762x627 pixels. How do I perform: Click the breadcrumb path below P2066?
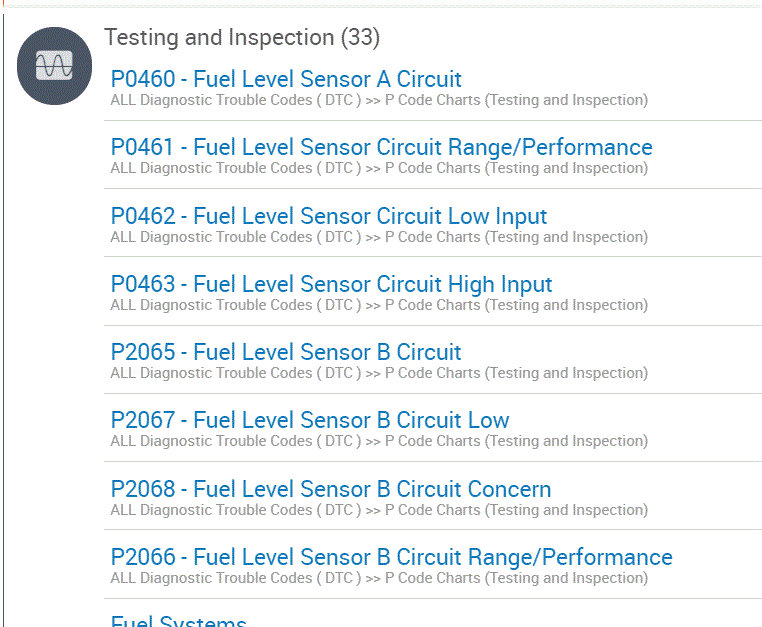379,578
